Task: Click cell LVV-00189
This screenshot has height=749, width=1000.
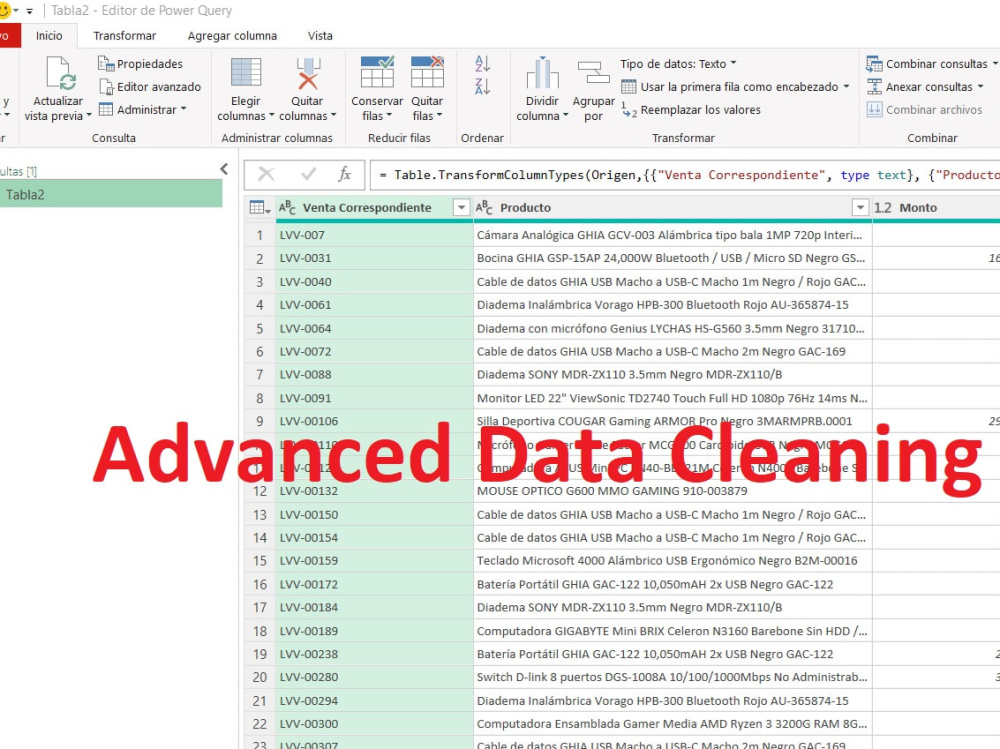Action: tap(374, 630)
